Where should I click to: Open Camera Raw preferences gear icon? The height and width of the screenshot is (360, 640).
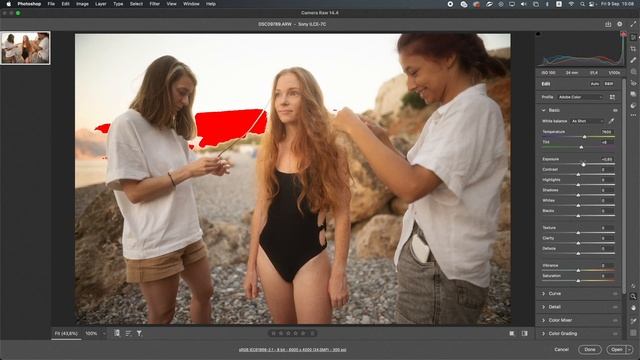tap(620, 24)
